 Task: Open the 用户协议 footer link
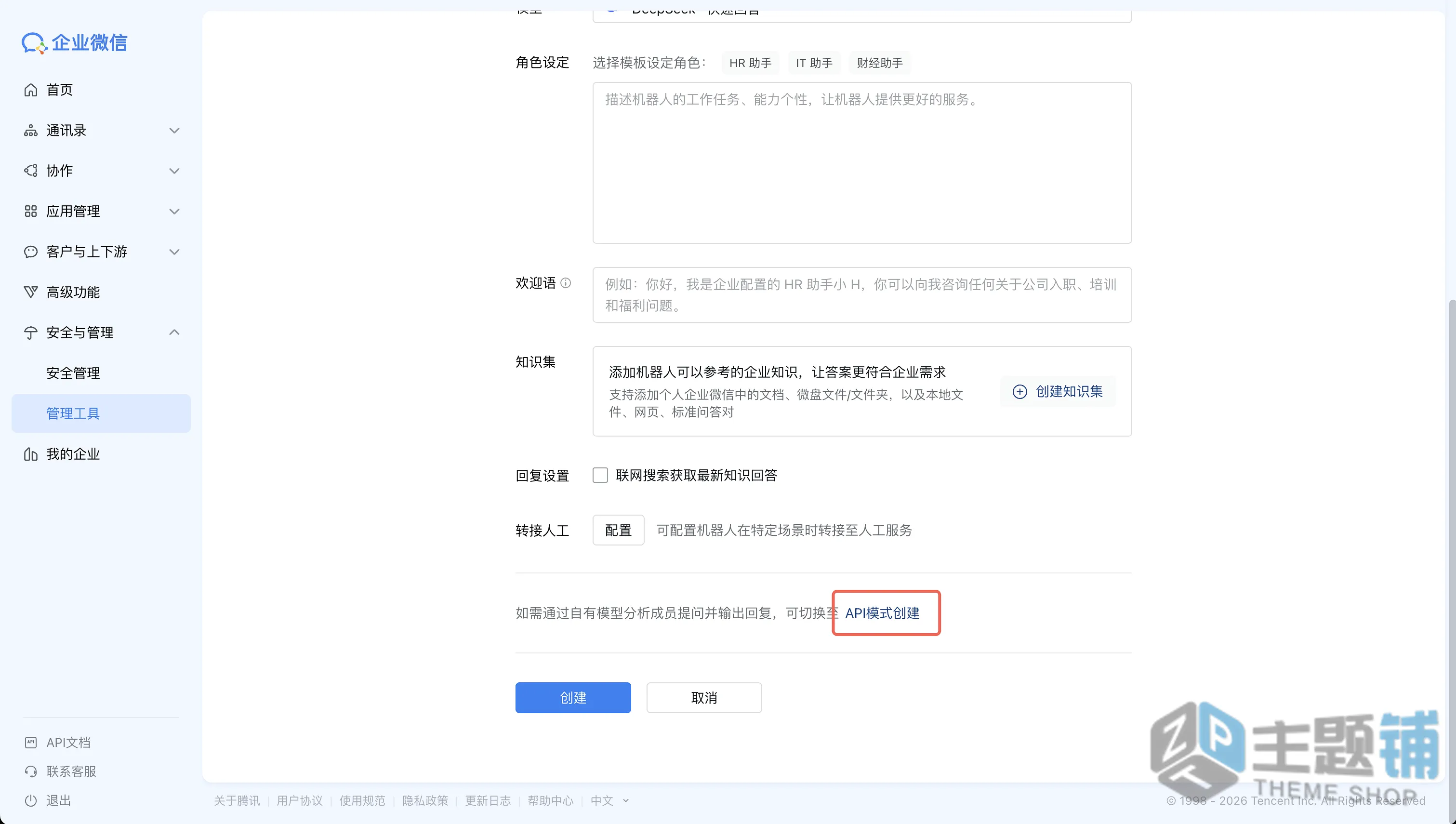(x=300, y=801)
